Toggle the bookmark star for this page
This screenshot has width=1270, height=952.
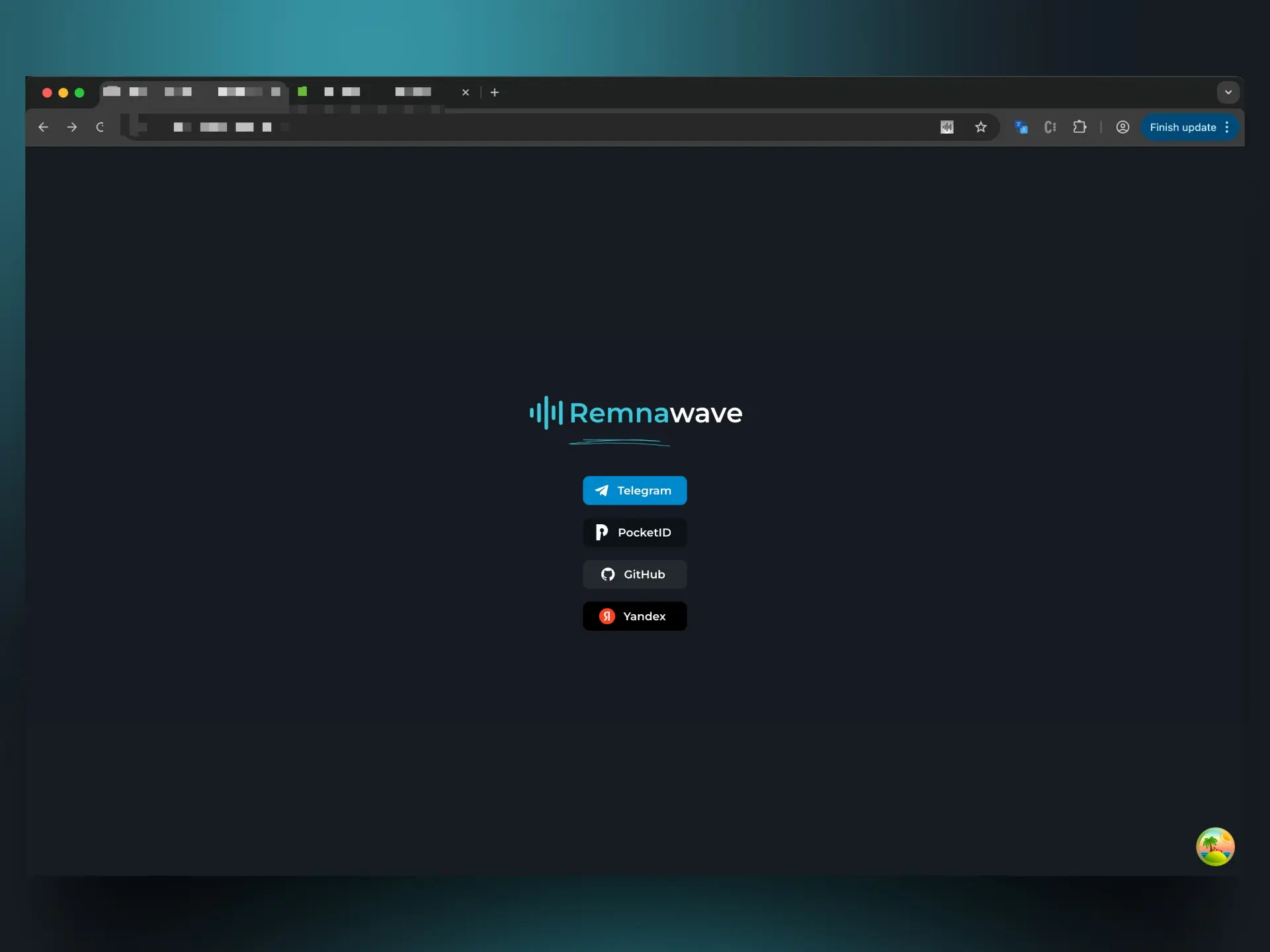pos(981,127)
